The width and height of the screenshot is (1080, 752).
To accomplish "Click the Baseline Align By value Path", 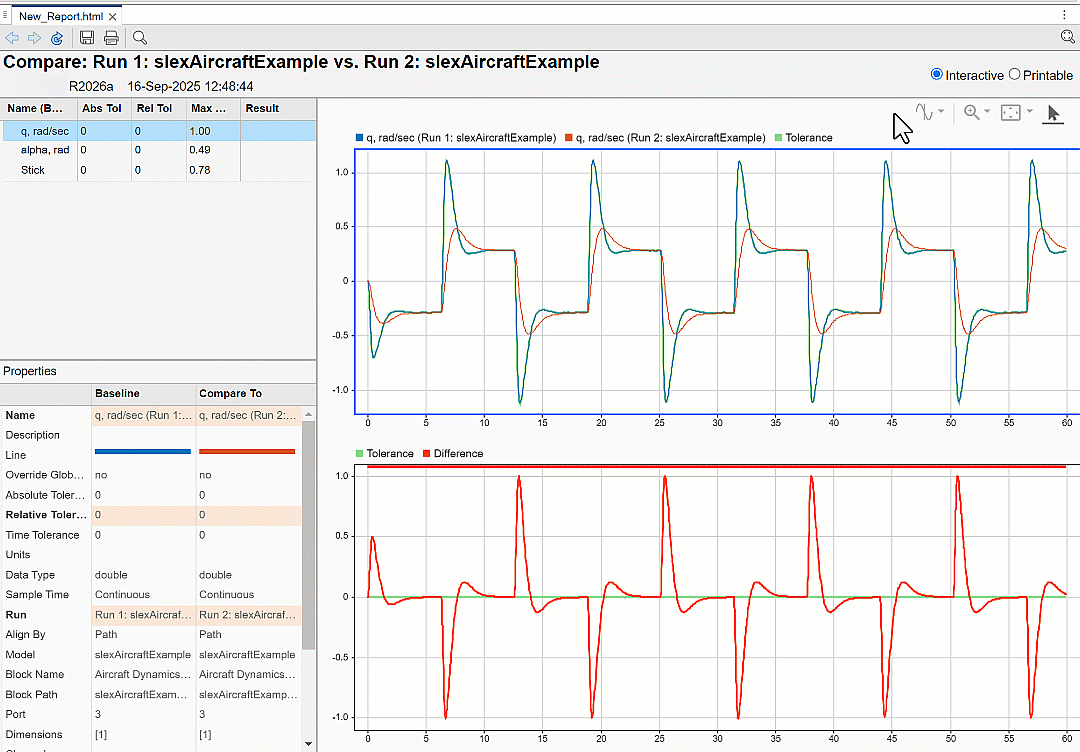I will pos(106,635).
